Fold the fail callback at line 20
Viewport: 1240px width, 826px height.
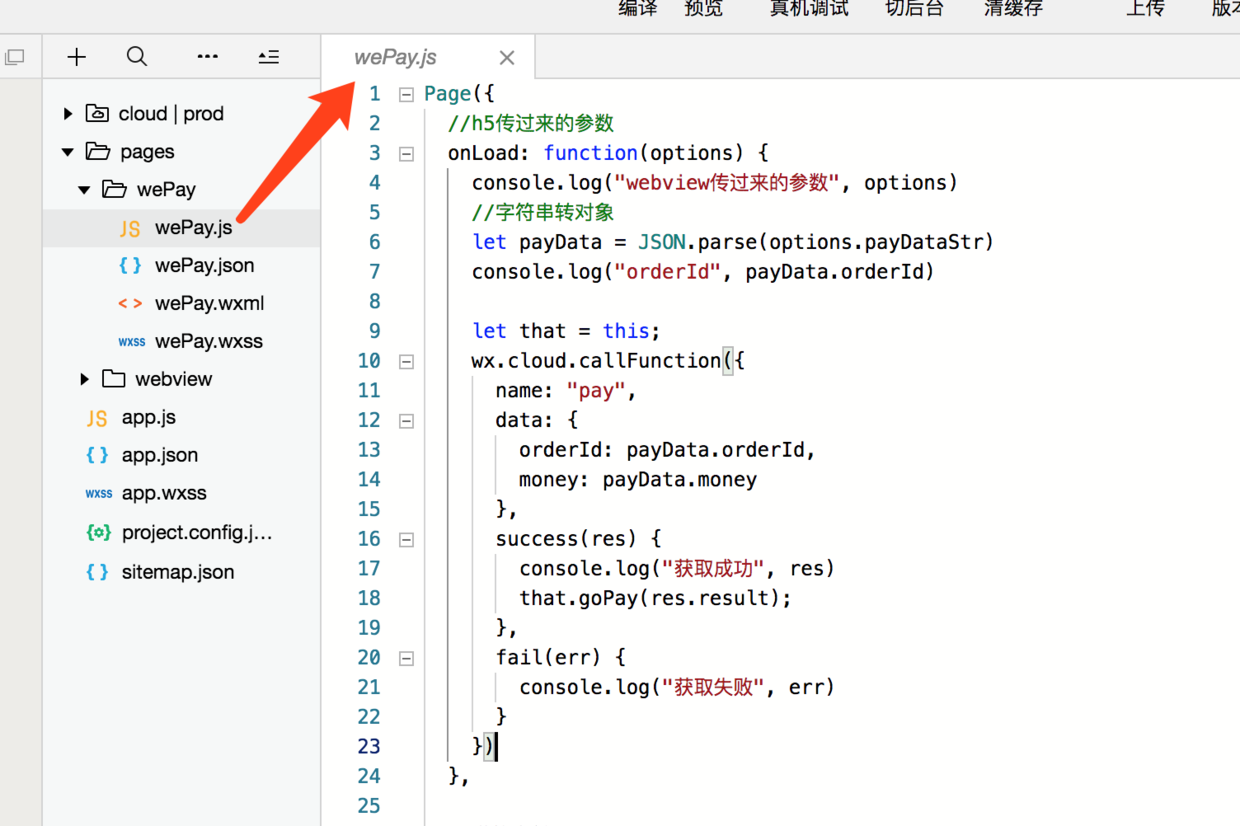(x=406, y=659)
